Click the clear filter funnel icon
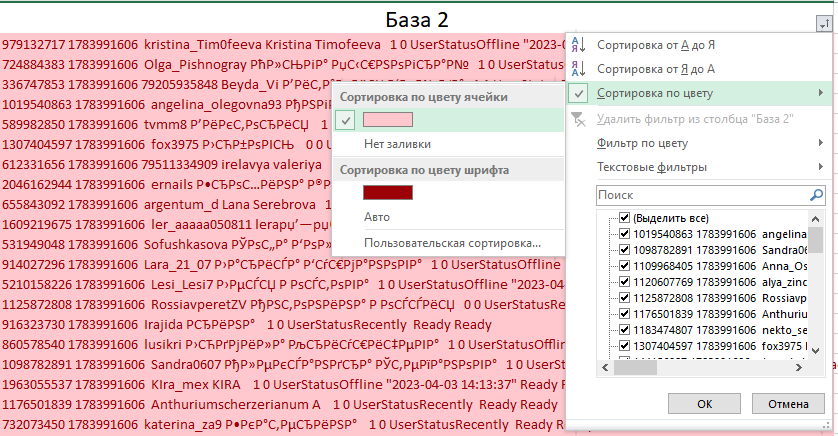 (x=578, y=118)
